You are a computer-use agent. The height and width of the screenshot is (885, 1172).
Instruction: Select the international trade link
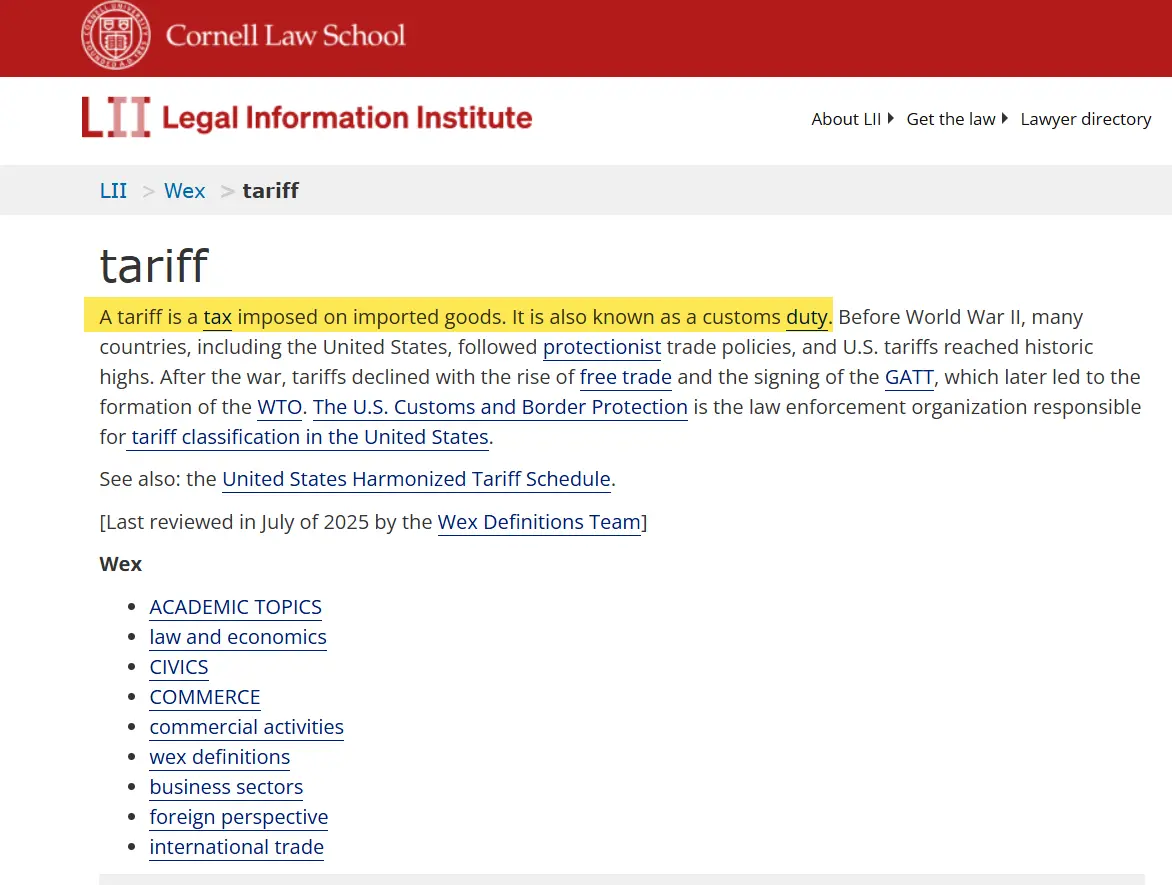pos(236,847)
